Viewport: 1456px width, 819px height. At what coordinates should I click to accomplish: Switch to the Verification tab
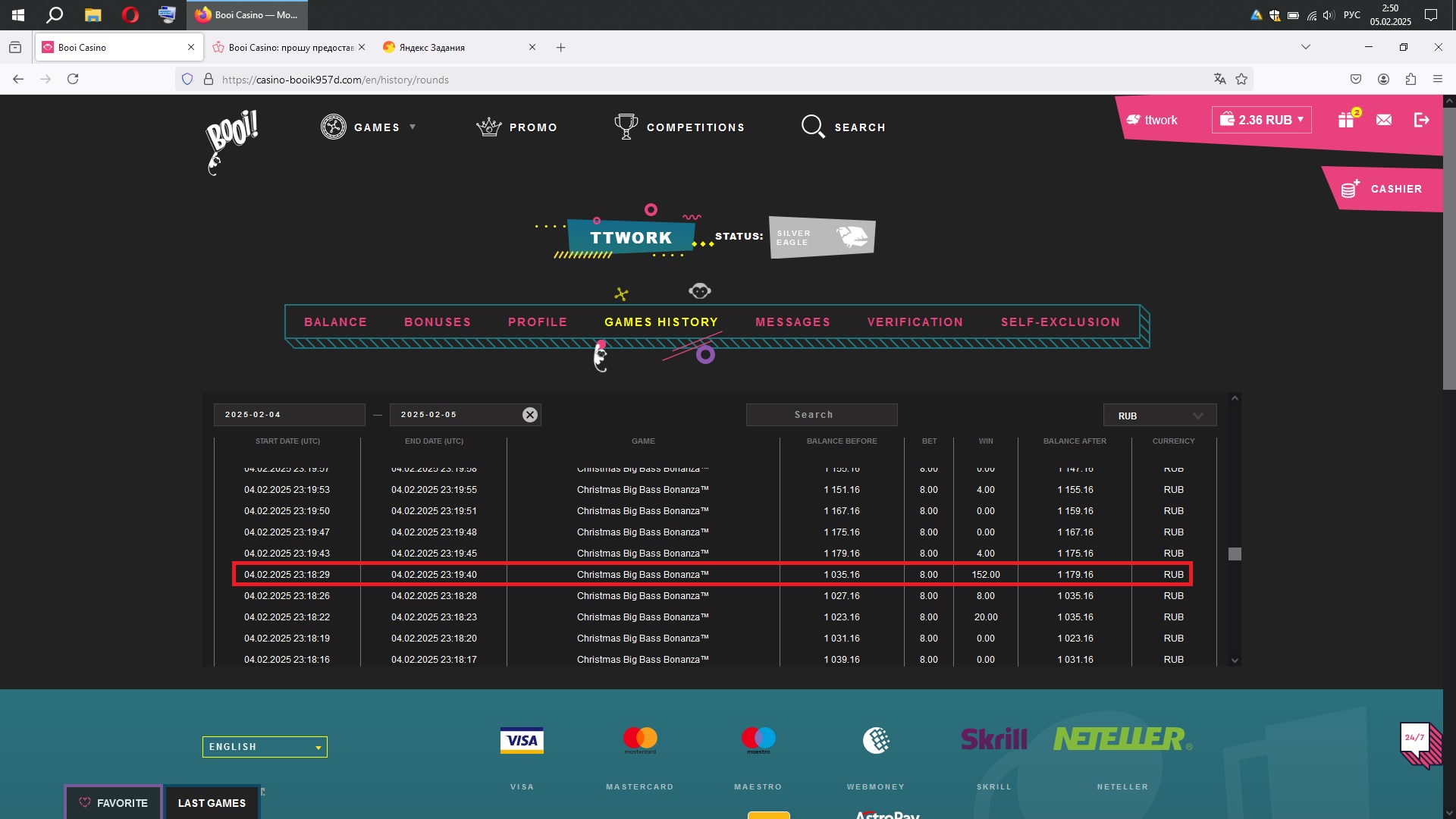pyautogui.click(x=915, y=322)
